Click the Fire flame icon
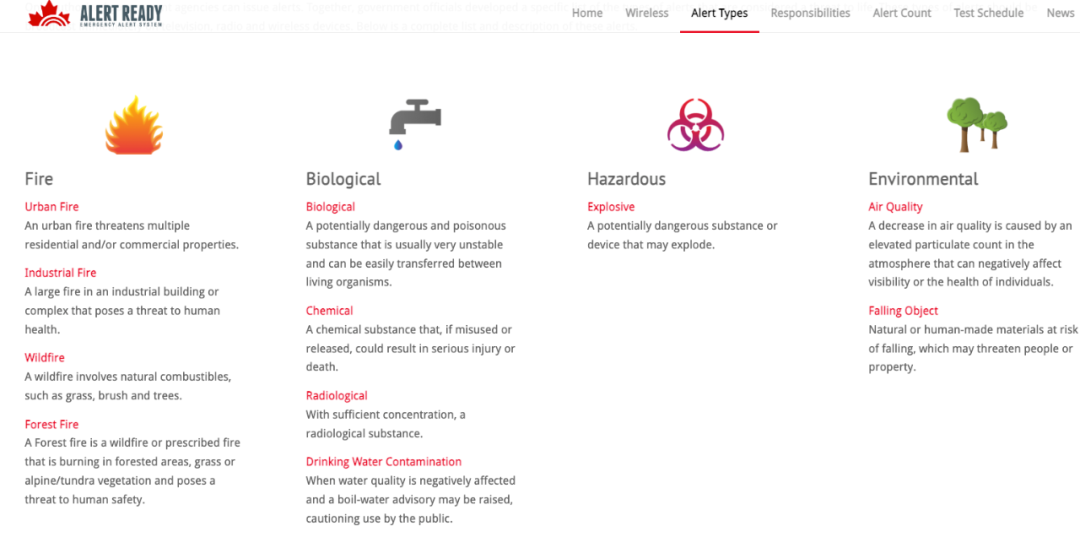 tap(134, 125)
